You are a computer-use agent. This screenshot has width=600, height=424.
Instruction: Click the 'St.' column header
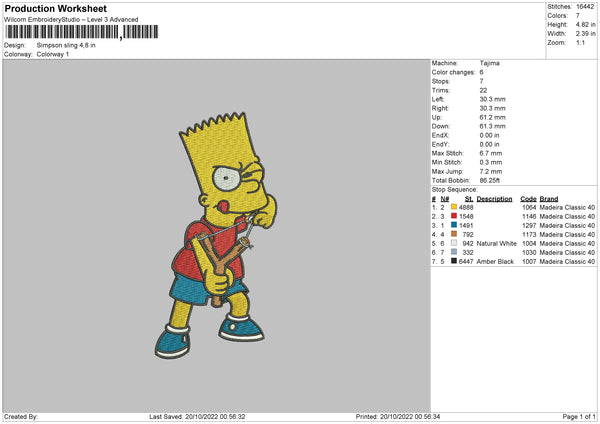pyautogui.click(x=469, y=199)
